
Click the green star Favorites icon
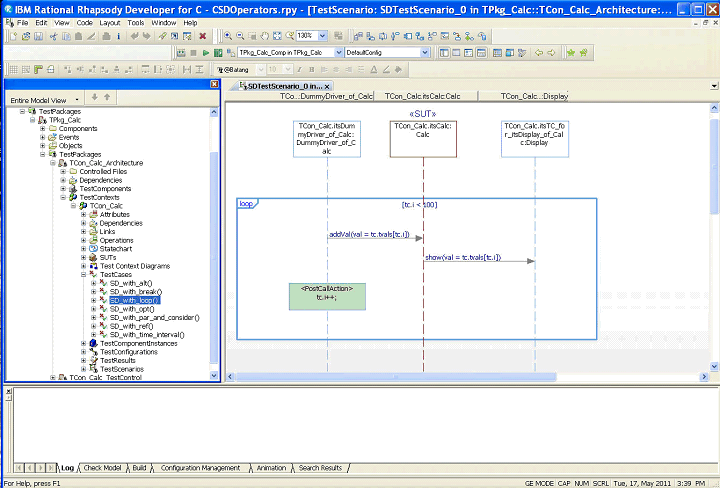(571, 53)
